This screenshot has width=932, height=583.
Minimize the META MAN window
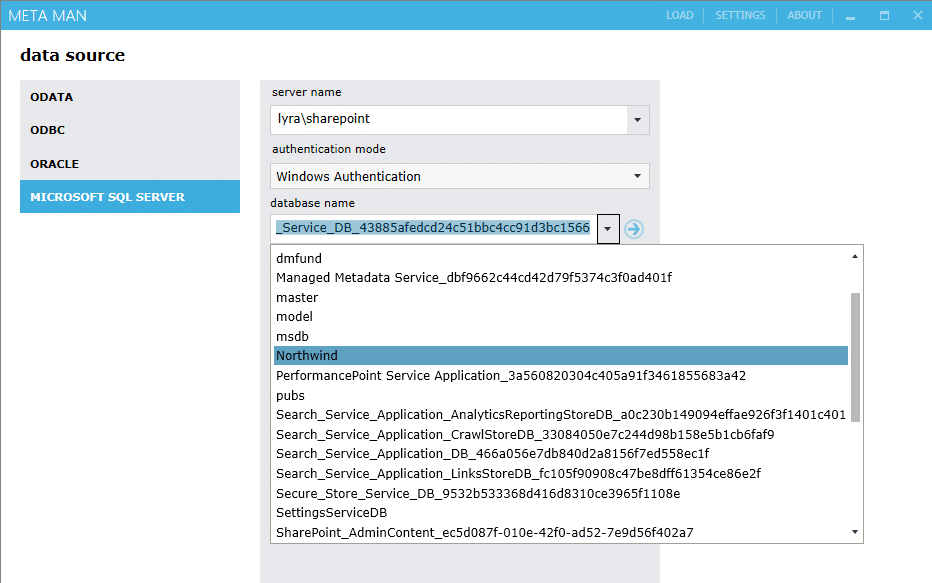[x=851, y=16]
